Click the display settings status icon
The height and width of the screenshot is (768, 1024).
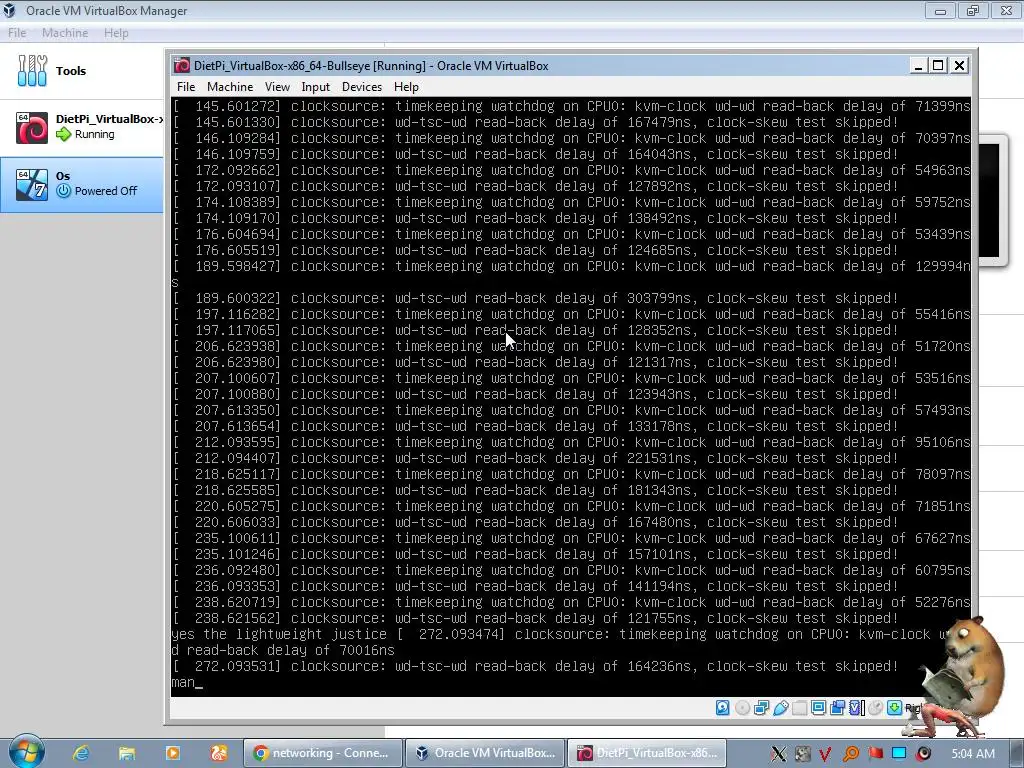(x=818, y=708)
